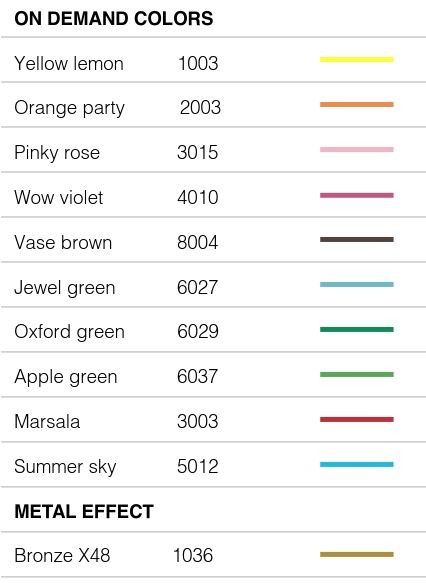
Task: Click the Summer sky blue swatch
Action: pos(356,464)
